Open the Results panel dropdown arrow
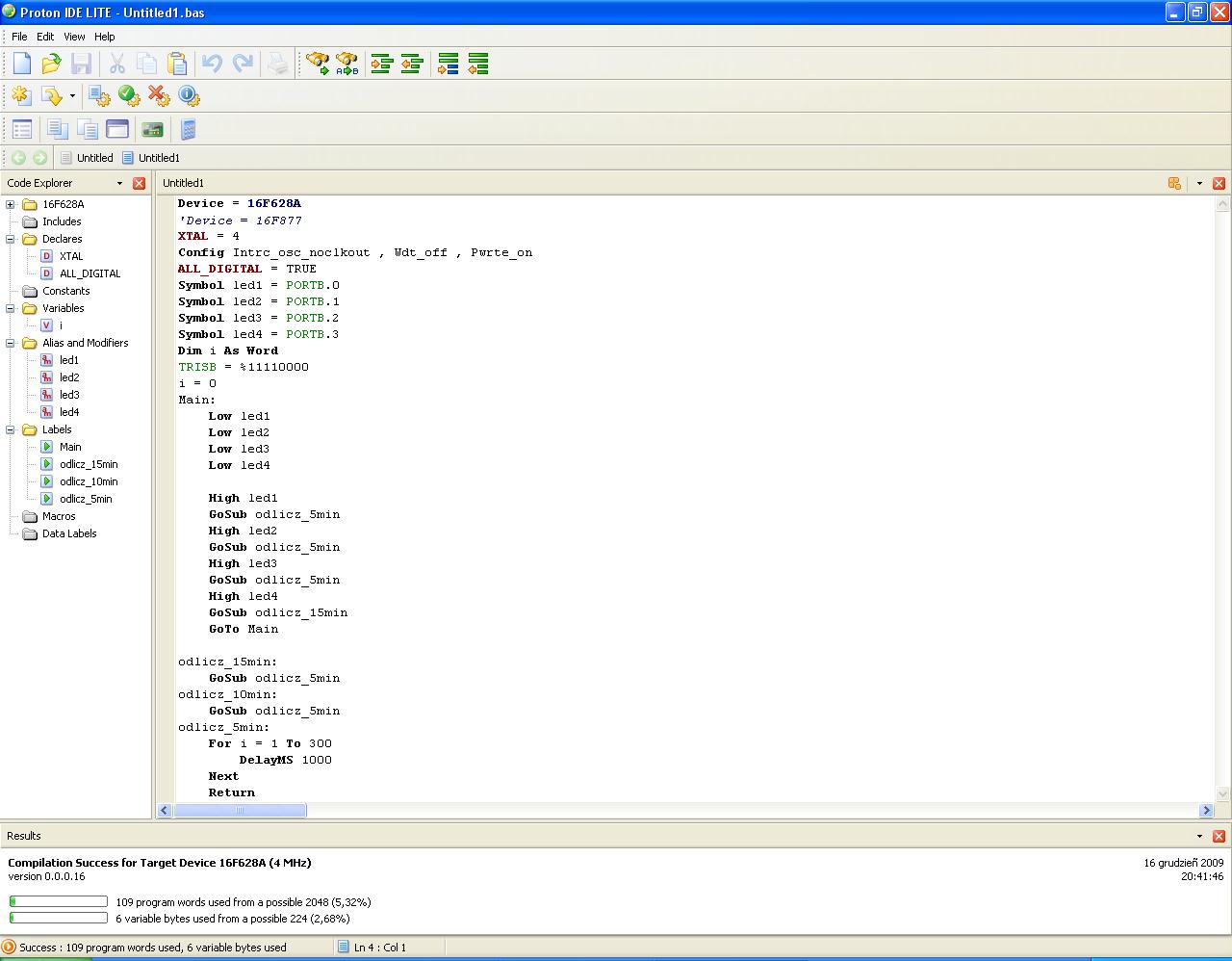Viewport: 1232px width, 961px height. coord(1199,836)
